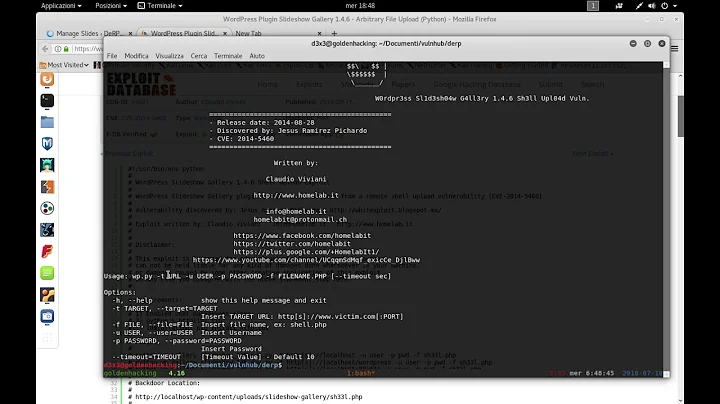
Task: Close the WordPress Plugin Slid... tab
Action: pos(225,34)
